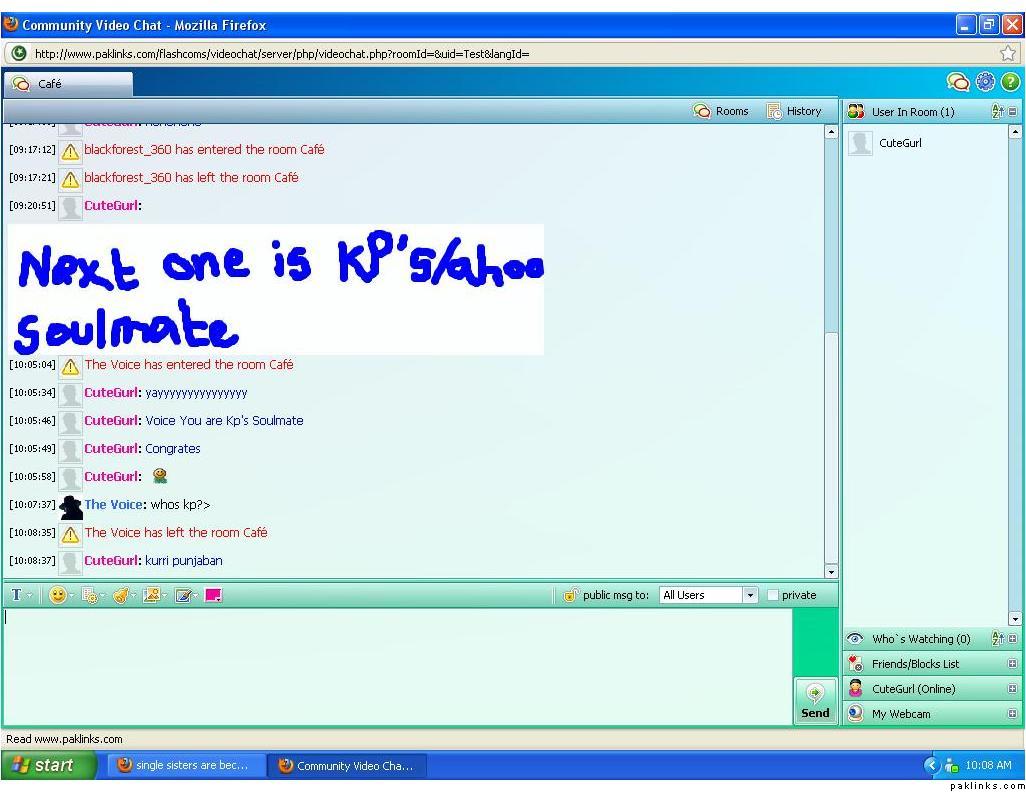
Task: Sort the User In Room list alphabetically
Action: (997, 112)
